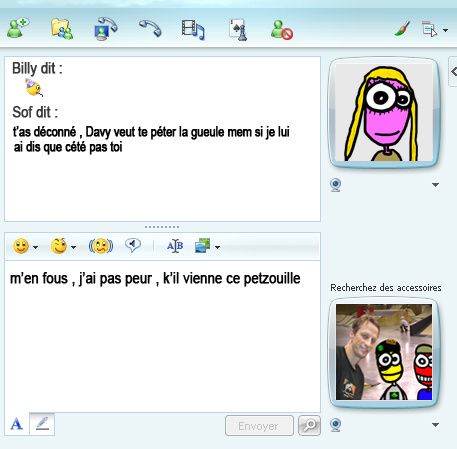Expand the emoticons smiley dropdown
Viewport: 457px width, 449px height.
pos(36,247)
